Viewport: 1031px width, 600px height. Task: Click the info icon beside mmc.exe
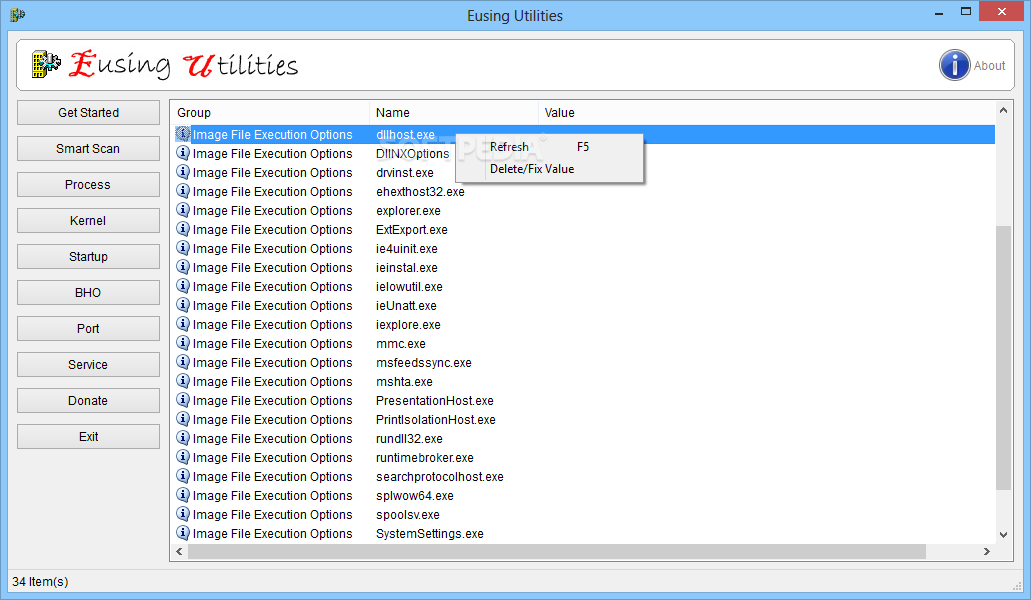coord(183,344)
